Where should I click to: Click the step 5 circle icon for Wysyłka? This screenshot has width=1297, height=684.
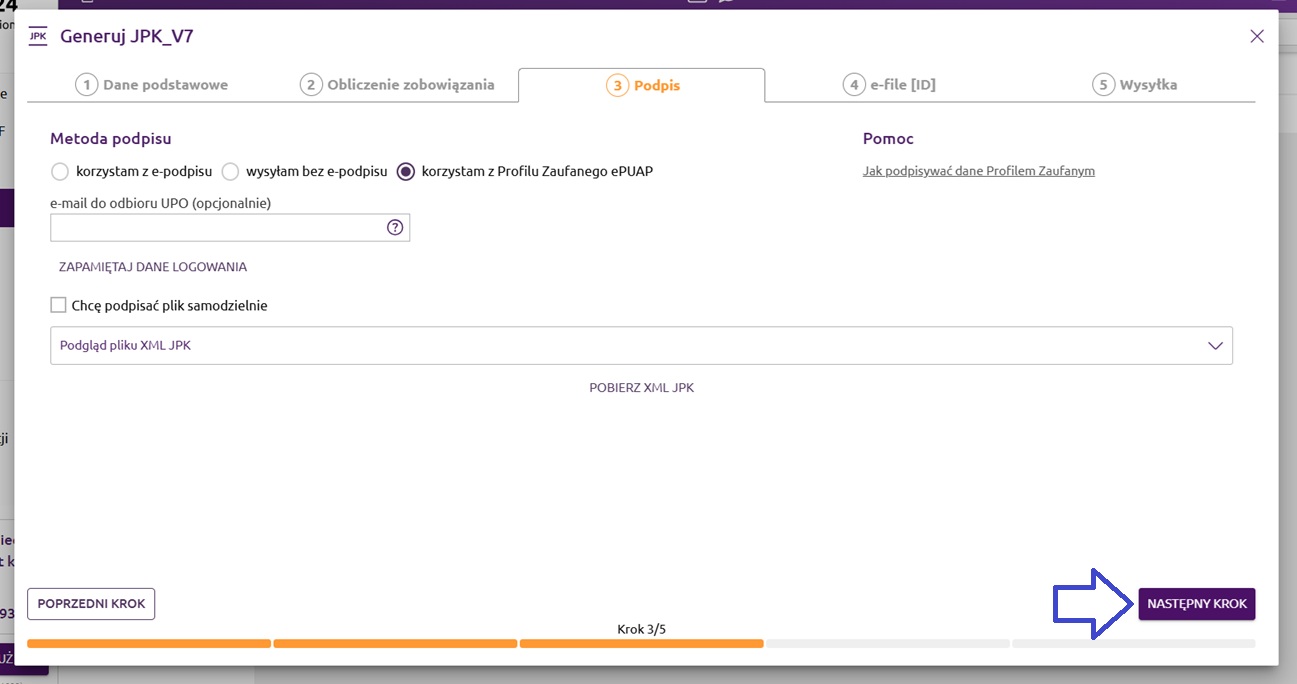click(x=1103, y=85)
